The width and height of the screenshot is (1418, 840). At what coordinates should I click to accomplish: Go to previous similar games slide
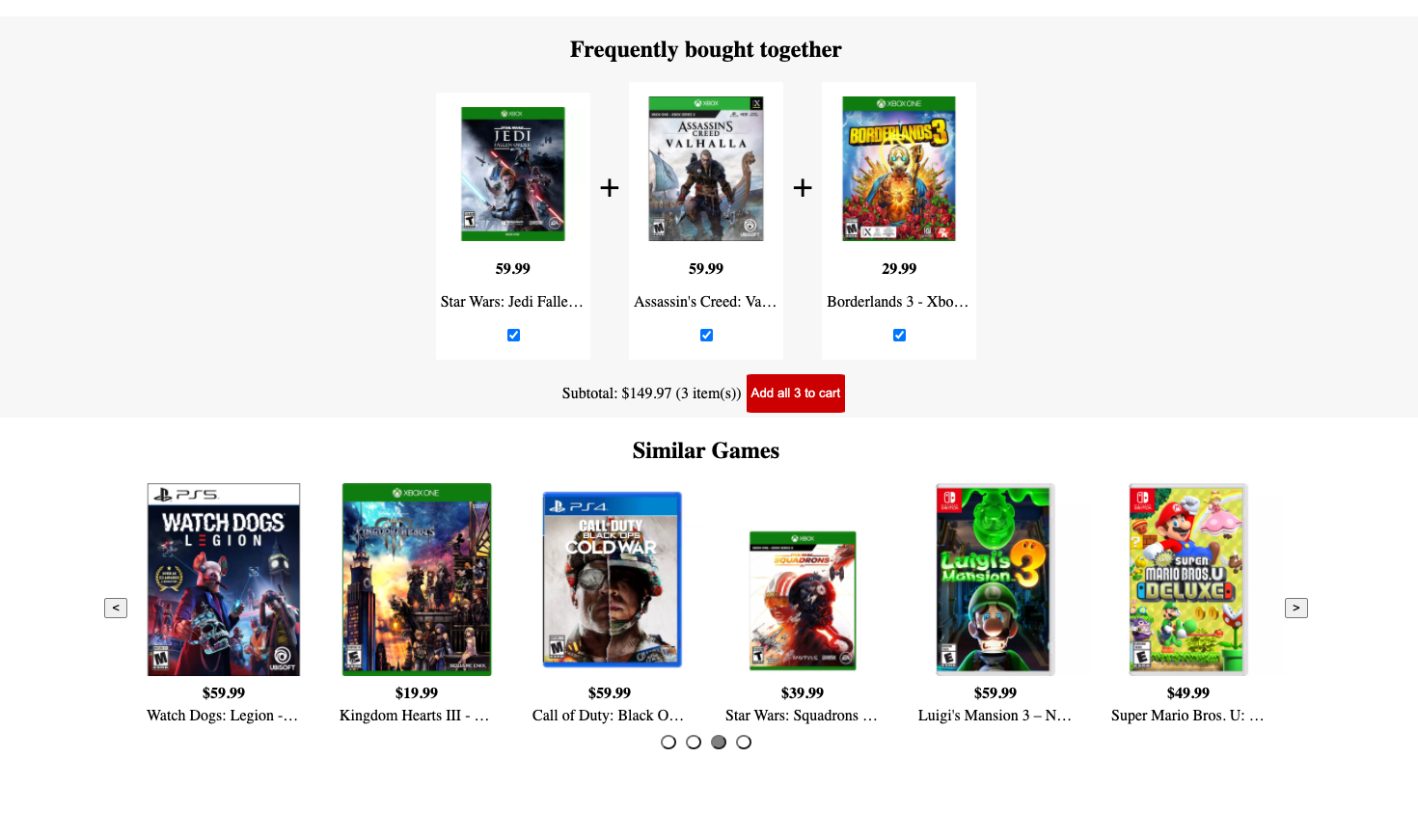pos(116,608)
